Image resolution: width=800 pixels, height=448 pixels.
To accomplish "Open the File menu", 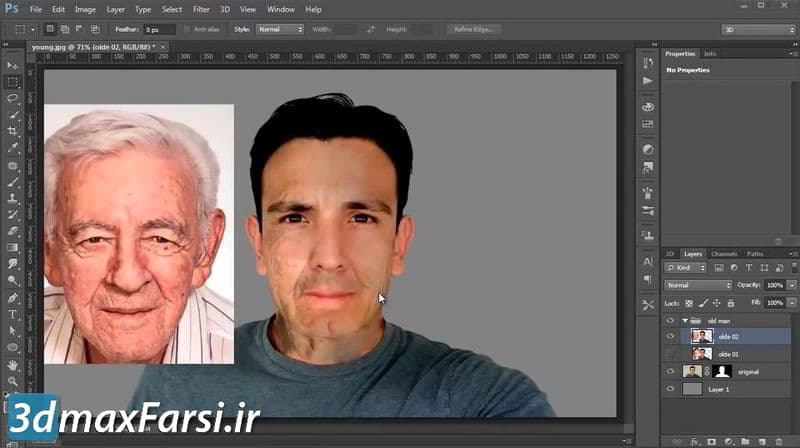I will click(36, 9).
